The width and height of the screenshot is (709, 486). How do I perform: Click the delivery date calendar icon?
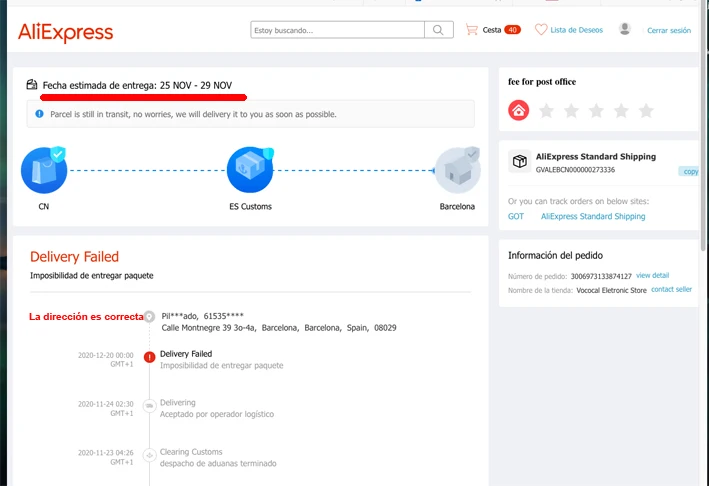click(32, 85)
